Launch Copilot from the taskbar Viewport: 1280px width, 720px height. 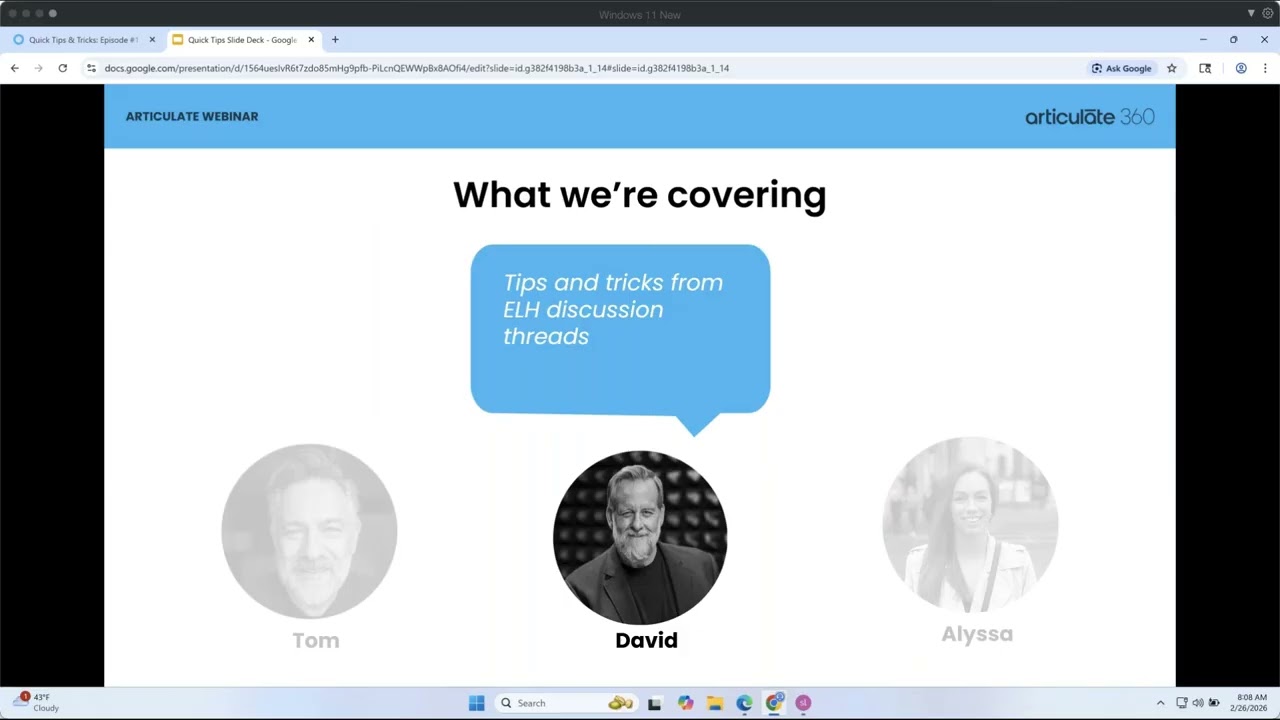[x=685, y=703]
